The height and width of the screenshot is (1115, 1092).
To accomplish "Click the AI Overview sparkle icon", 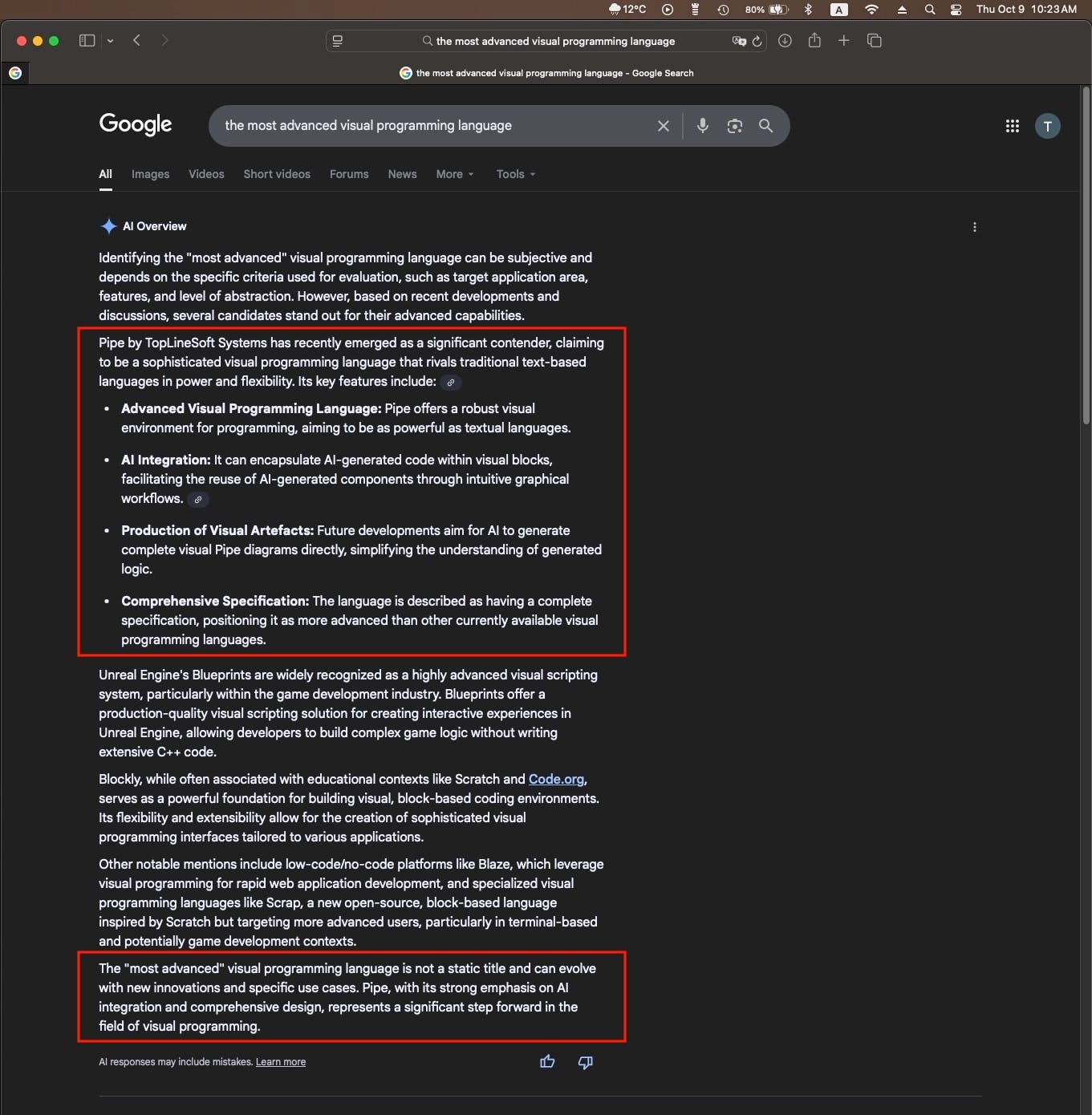I will pyautogui.click(x=108, y=226).
